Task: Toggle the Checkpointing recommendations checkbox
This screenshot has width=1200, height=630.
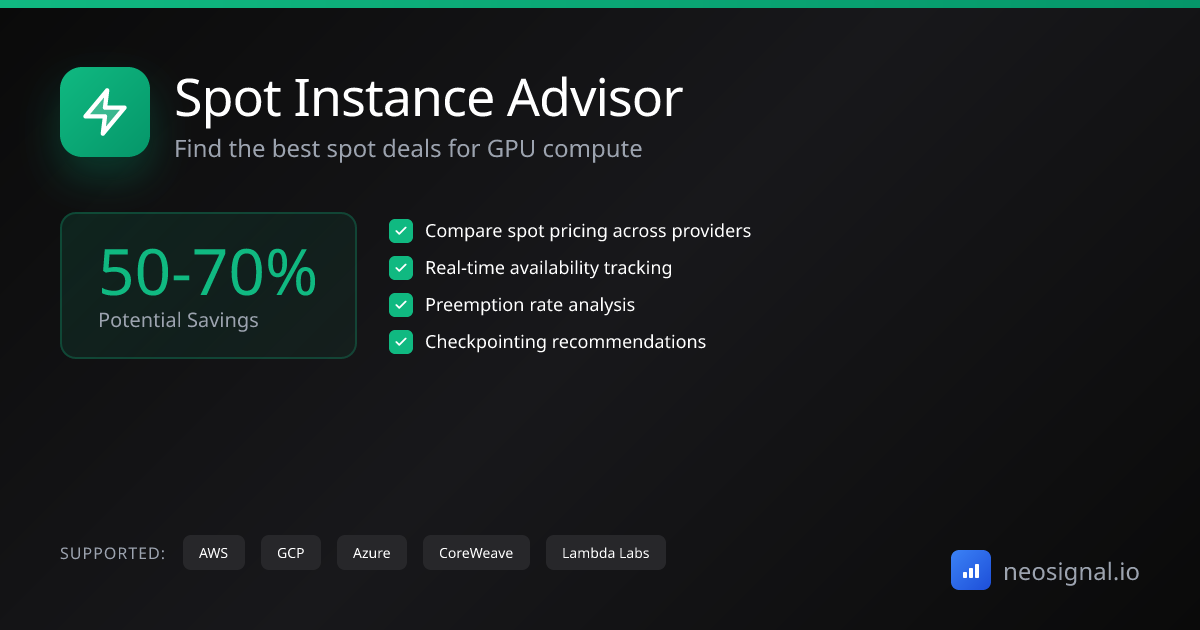Action: point(401,342)
